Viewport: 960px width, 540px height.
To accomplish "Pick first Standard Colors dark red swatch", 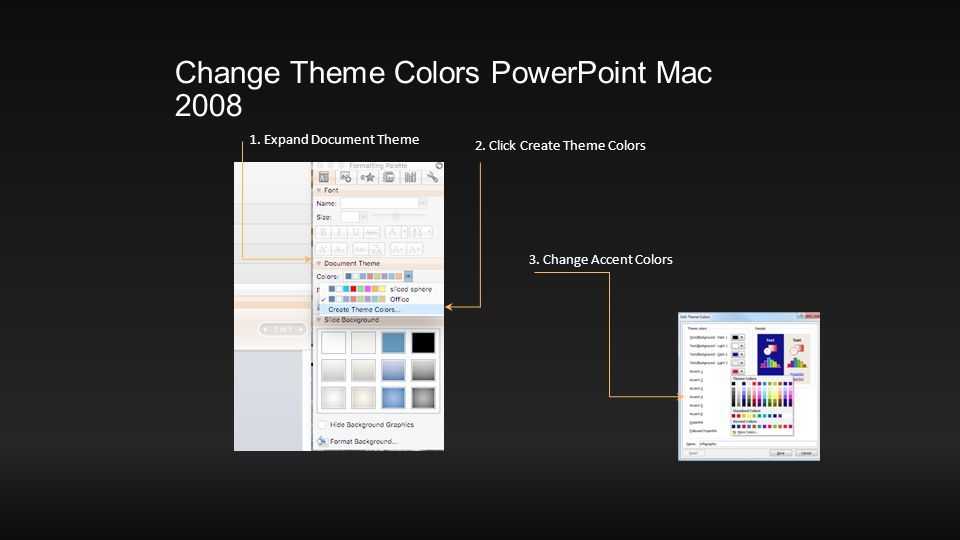I will 733,416.
